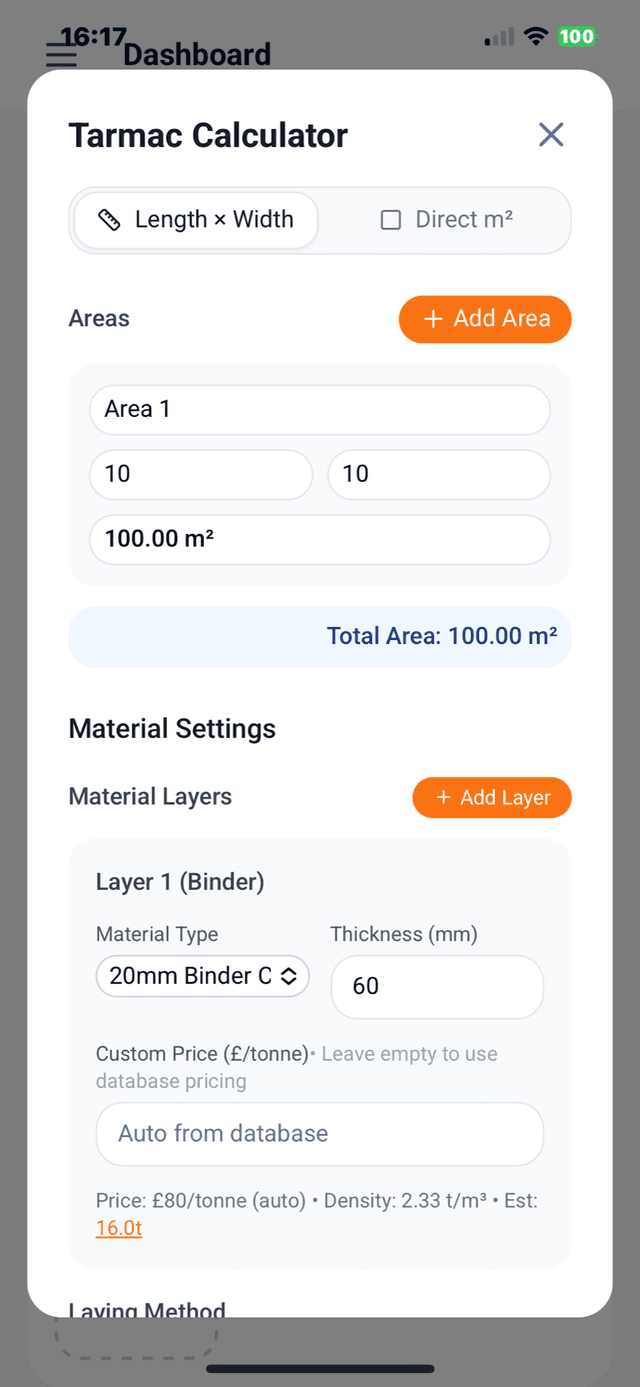Click the plus icon on Add Area
The height and width of the screenshot is (1387, 640).
[x=432, y=319]
